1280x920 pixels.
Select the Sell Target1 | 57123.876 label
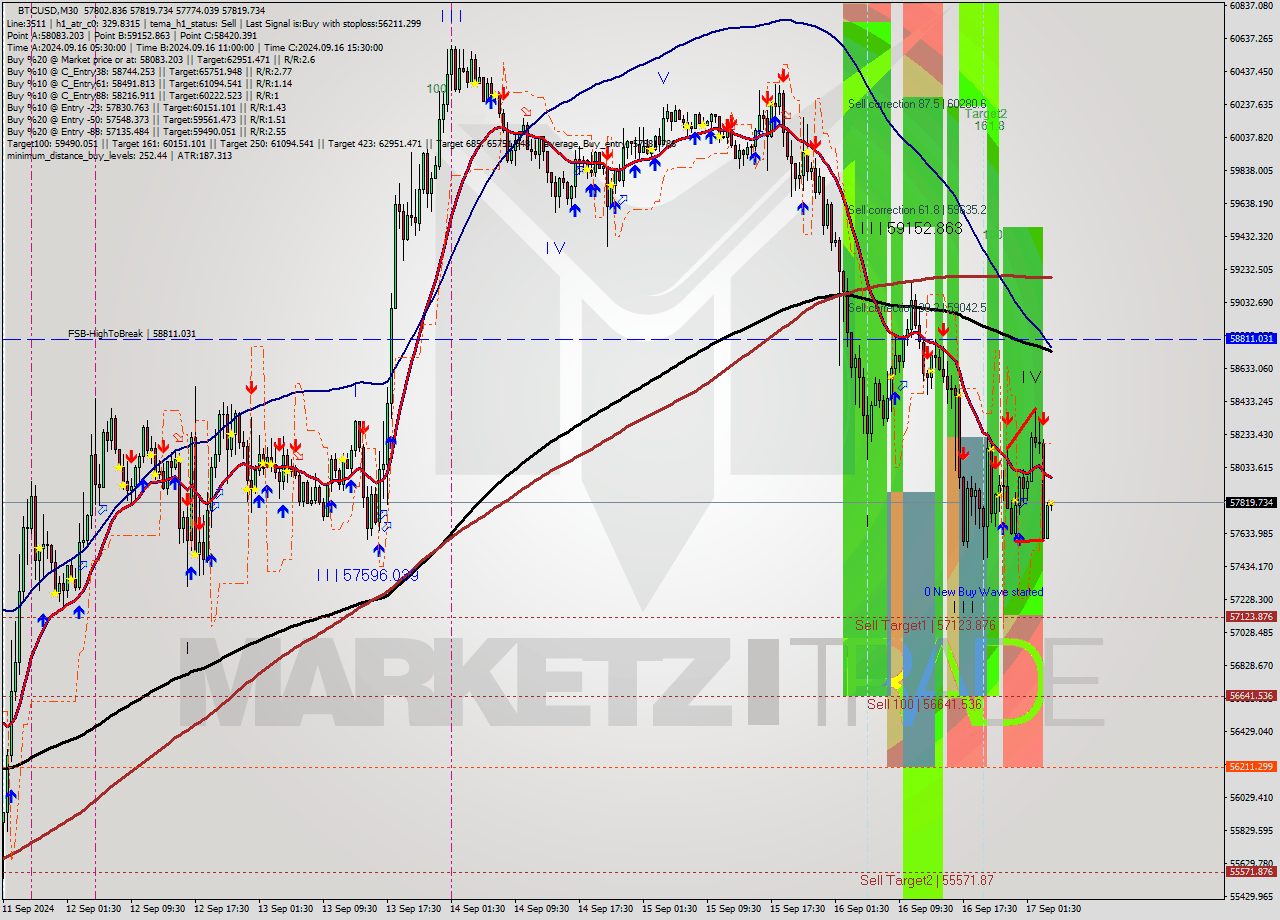click(x=925, y=625)
